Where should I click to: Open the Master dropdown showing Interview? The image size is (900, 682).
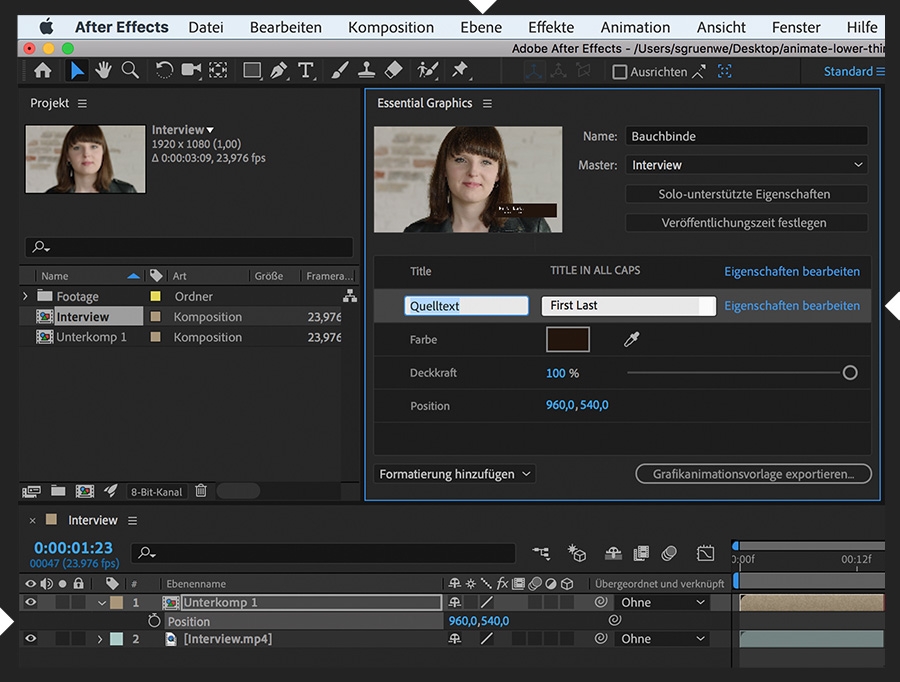pos(746,165)
